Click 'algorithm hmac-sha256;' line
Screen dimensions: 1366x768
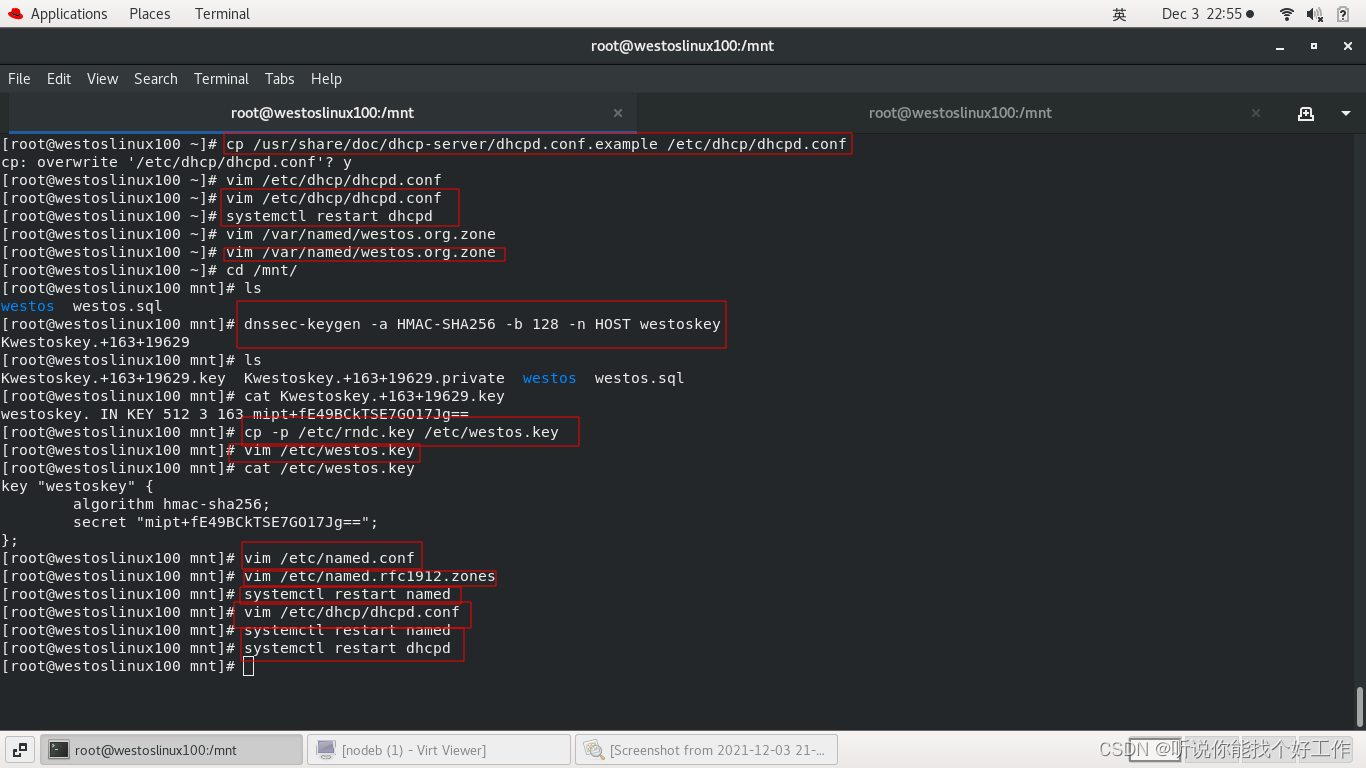(x=172, y=504)
